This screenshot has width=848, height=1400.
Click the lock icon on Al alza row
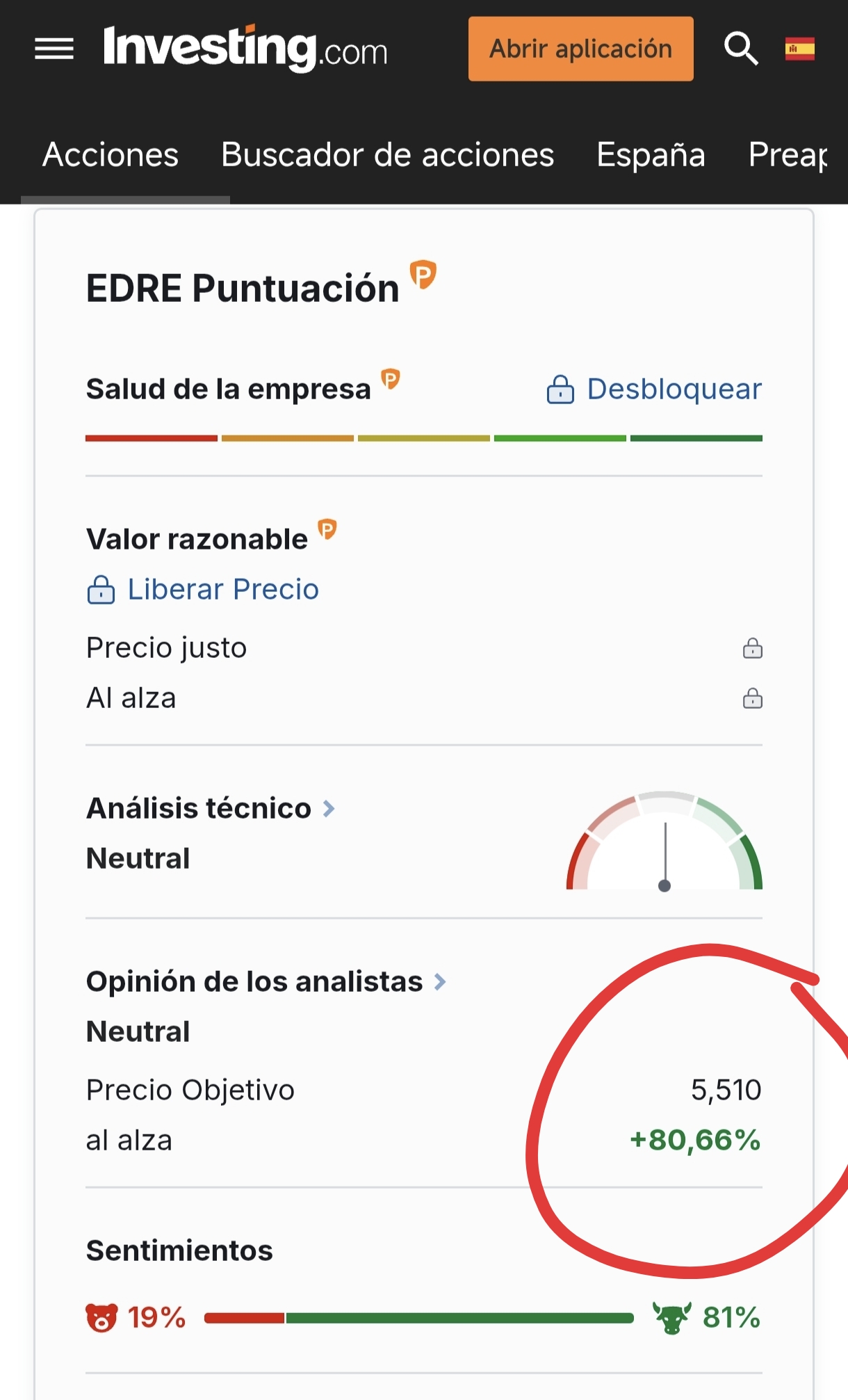(752, 698)
